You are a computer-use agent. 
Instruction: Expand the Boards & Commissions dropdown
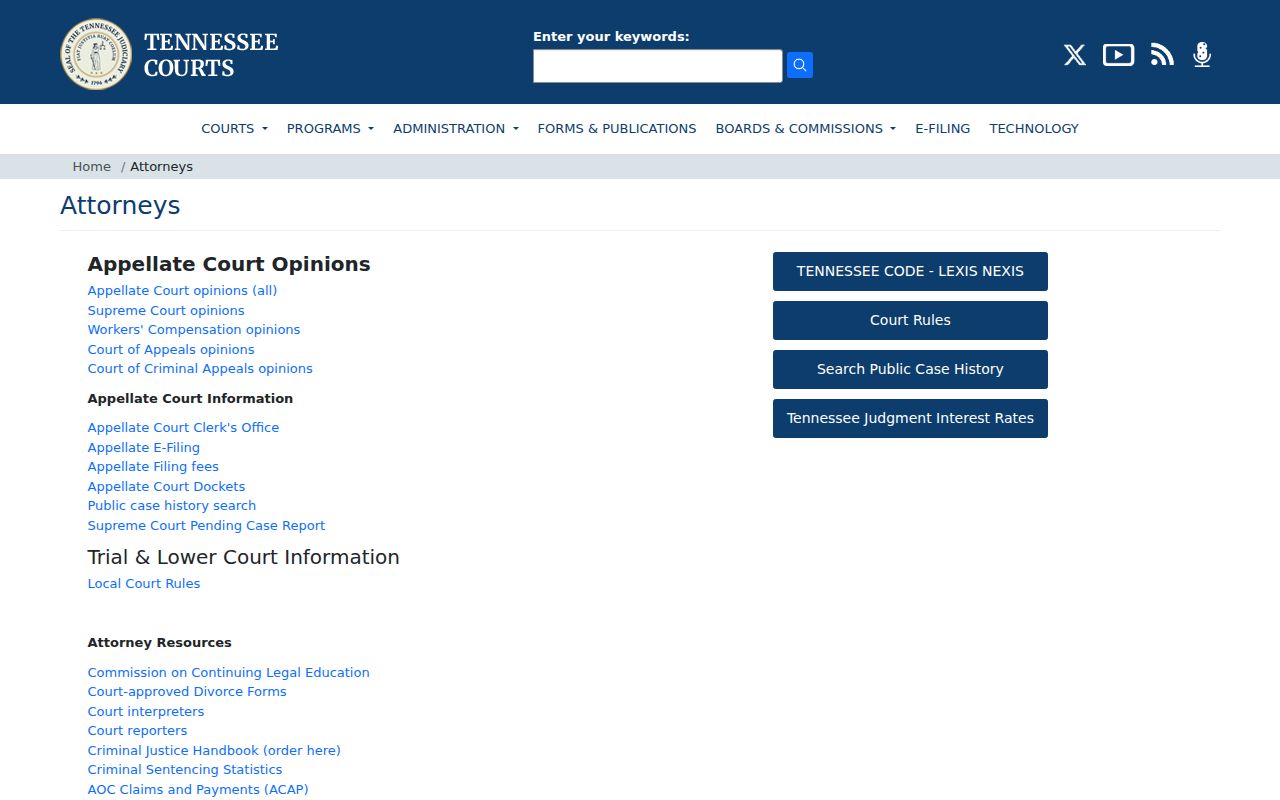point(806,128)
